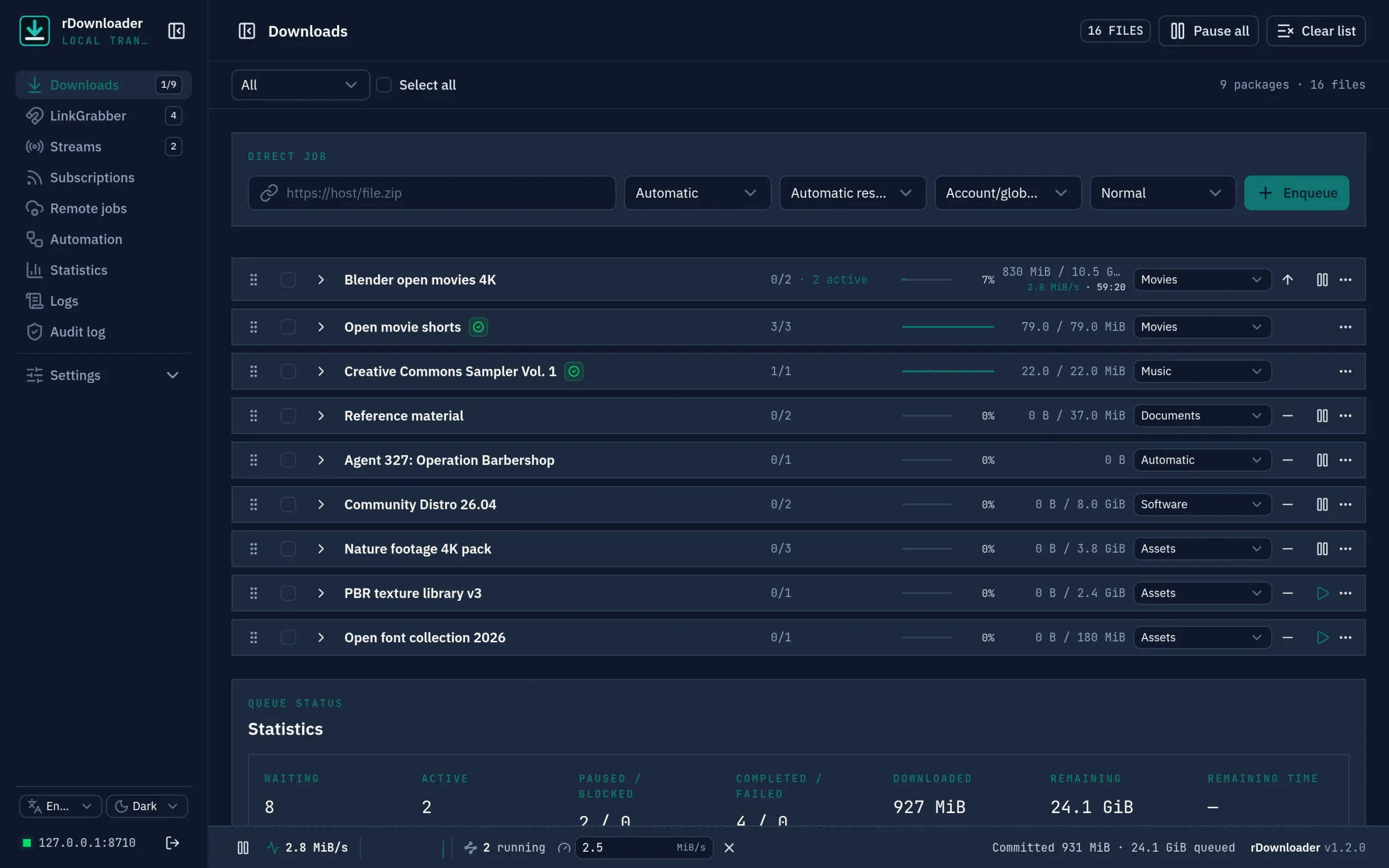Open more options for Open movie shorts
The image size is (1389, 868).
pyautogui.click(x=1345, y=327)
